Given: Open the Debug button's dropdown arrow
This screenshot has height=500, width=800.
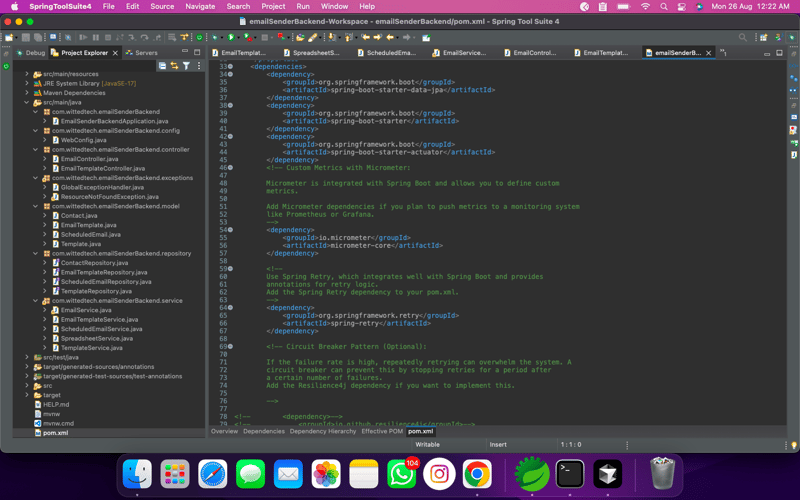Looking at the screenshot, I should tap(222, 38).
